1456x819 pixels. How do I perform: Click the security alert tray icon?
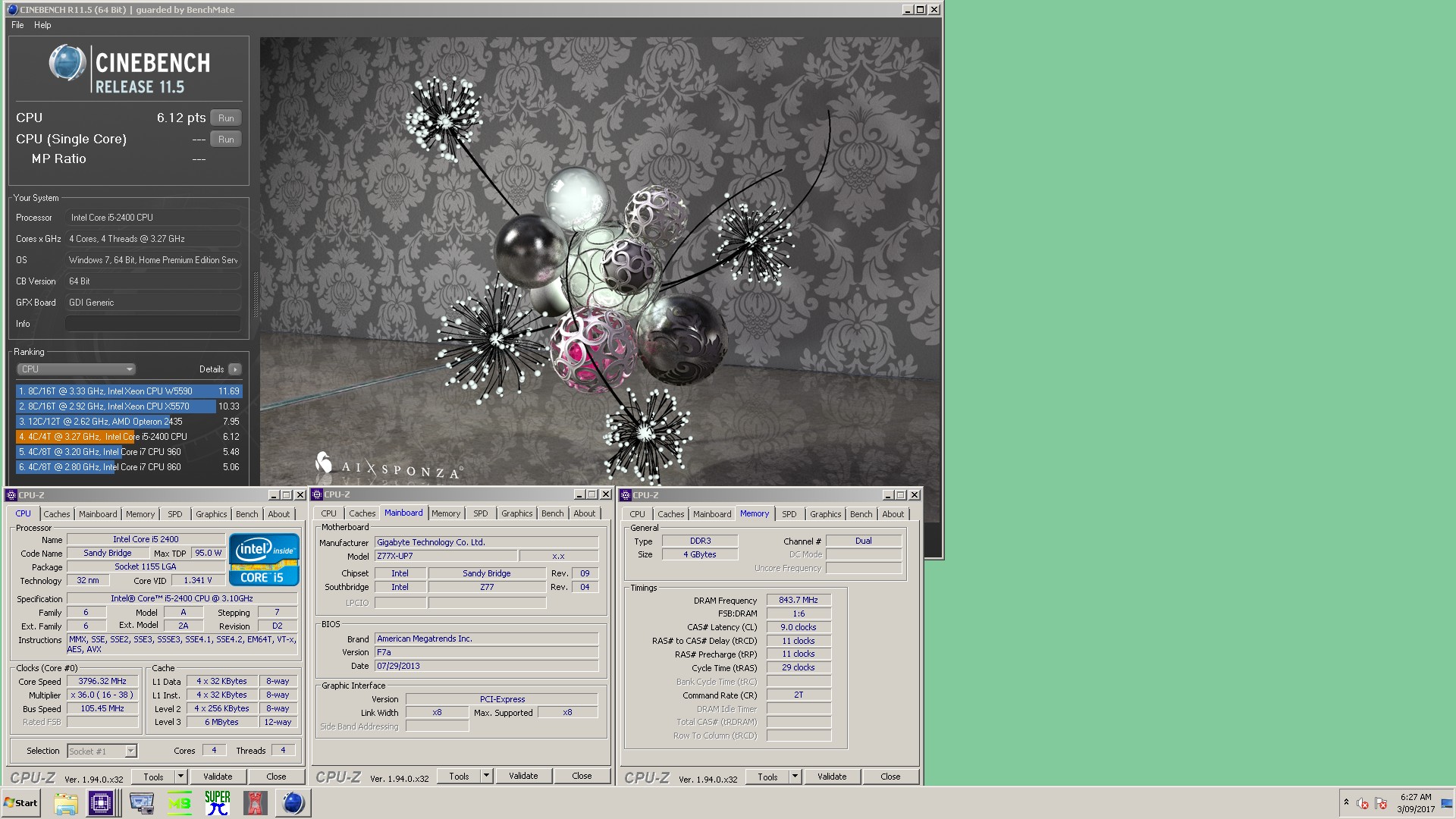click(1363, 803)
